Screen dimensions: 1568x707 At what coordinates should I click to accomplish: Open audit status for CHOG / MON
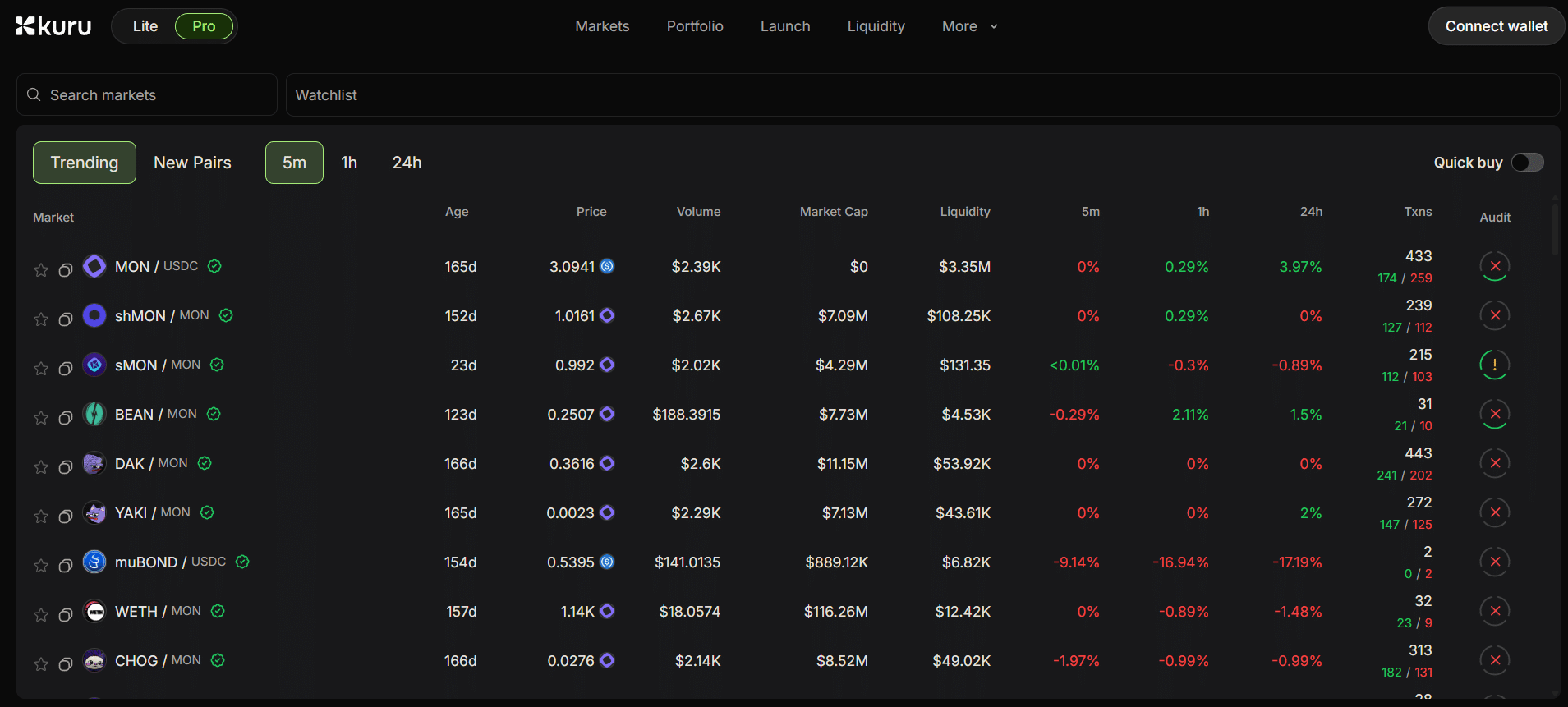pos(1495,660)
